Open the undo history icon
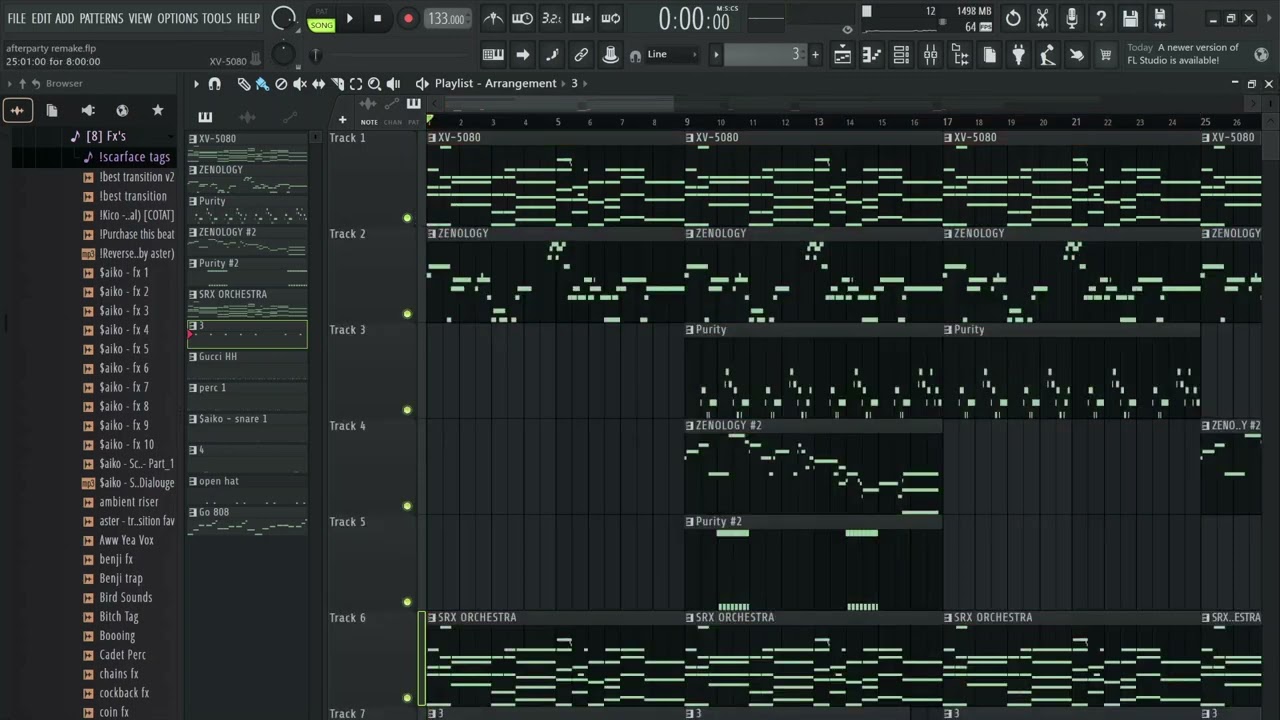Image resolution: width=1280 pixels, height=720 pixels. (1013, 18)
